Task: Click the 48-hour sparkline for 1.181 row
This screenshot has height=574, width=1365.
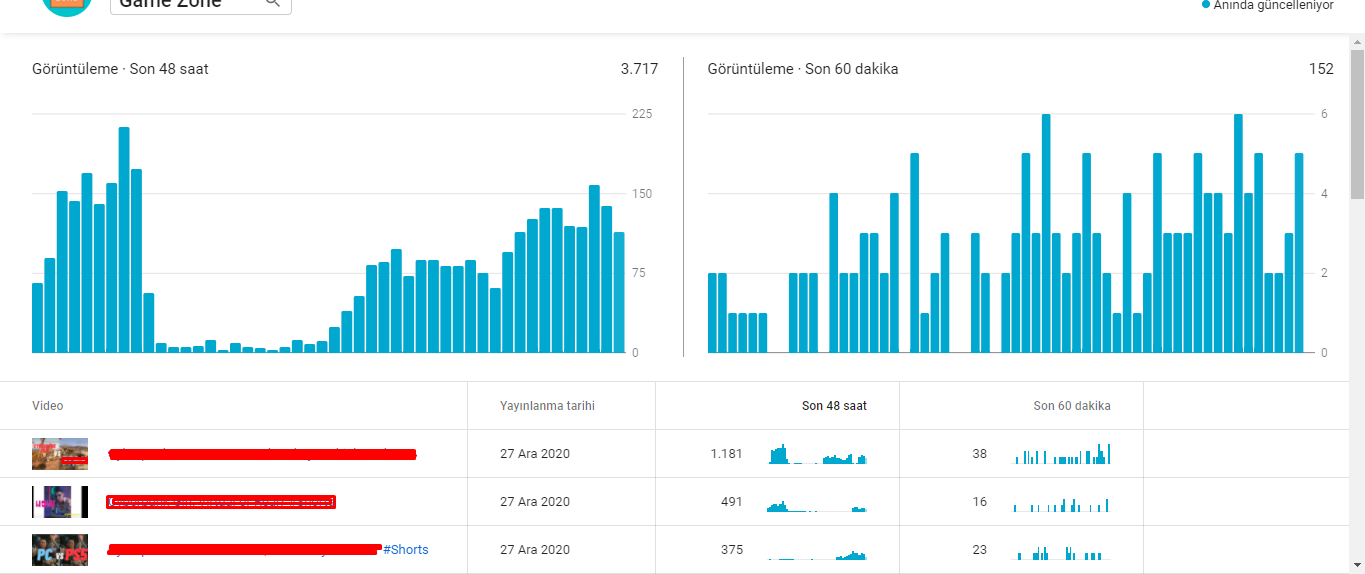Action: (818, 454)
